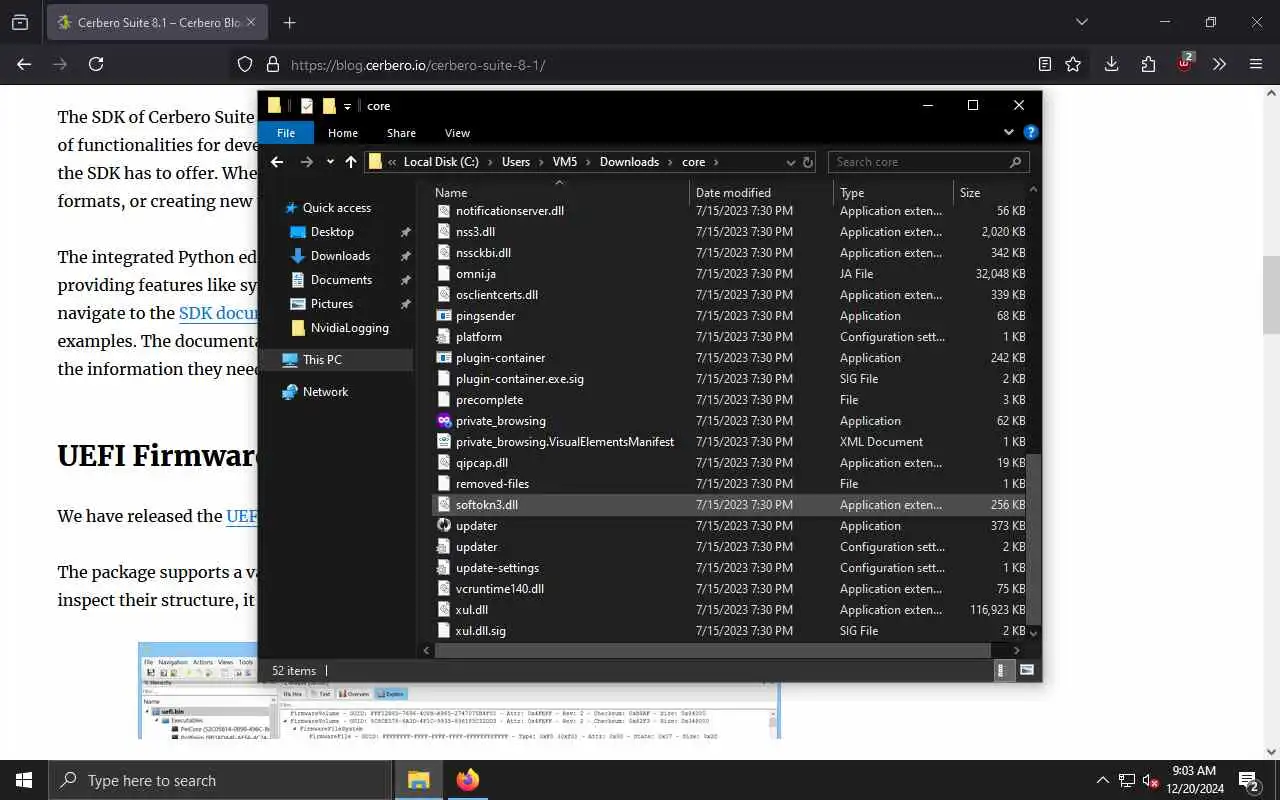
Task: Sort files by Type column
Action: coord(894,192)
